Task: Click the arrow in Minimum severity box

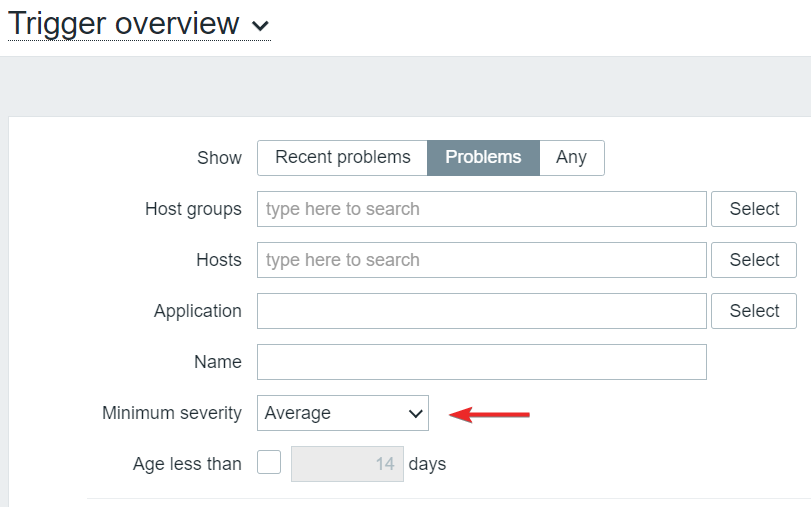Action: pos(416,413)
